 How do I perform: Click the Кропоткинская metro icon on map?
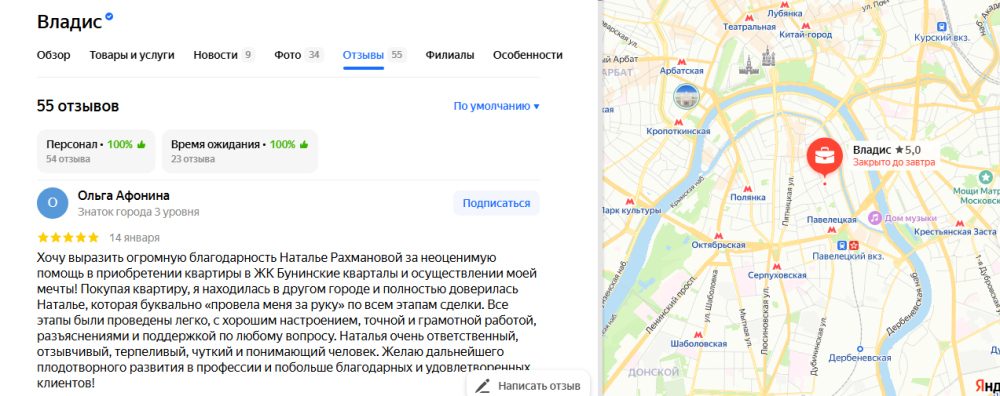coord(679,122)
